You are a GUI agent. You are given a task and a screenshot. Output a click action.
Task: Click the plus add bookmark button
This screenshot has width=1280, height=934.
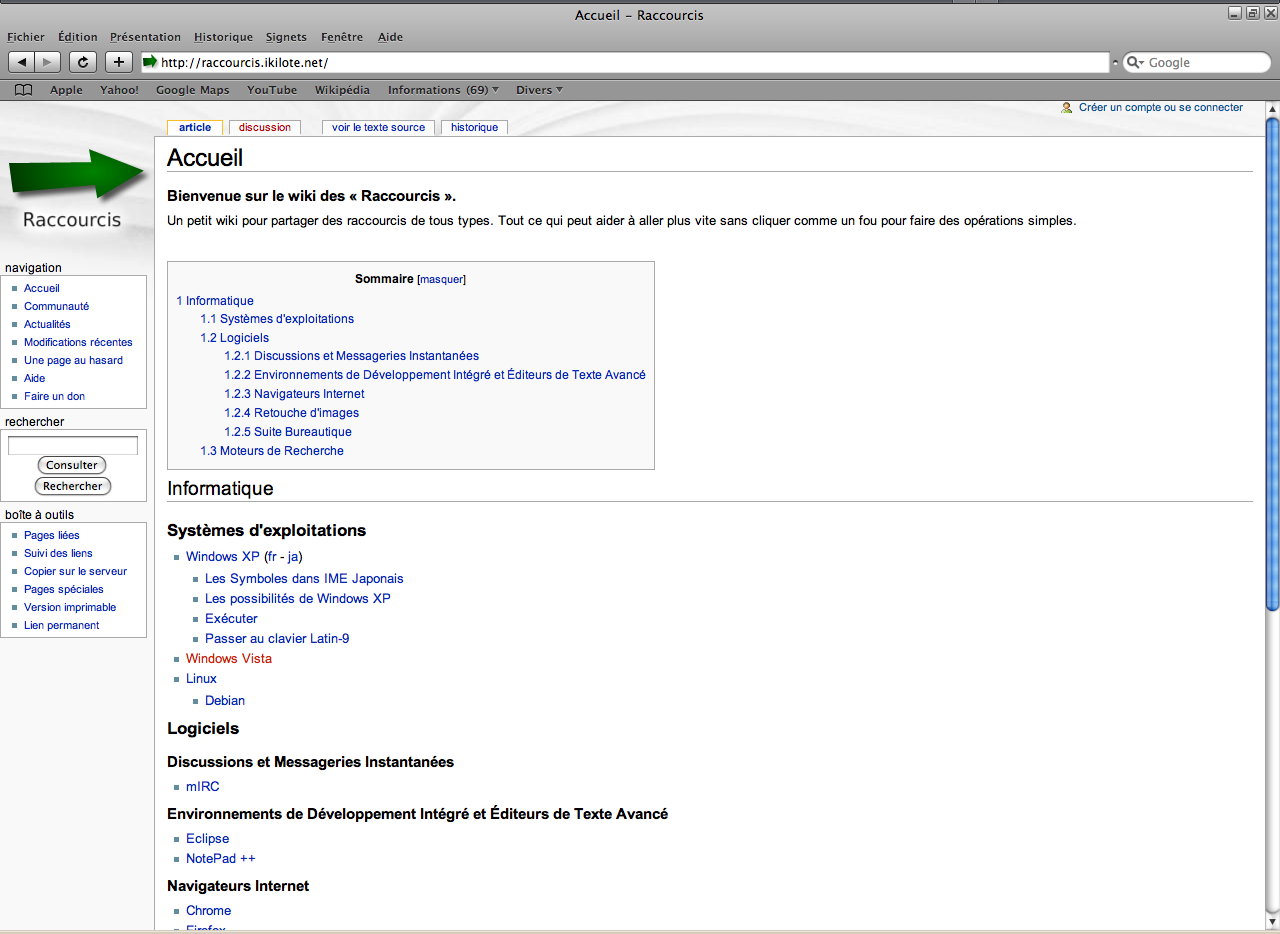coord(118,62)
